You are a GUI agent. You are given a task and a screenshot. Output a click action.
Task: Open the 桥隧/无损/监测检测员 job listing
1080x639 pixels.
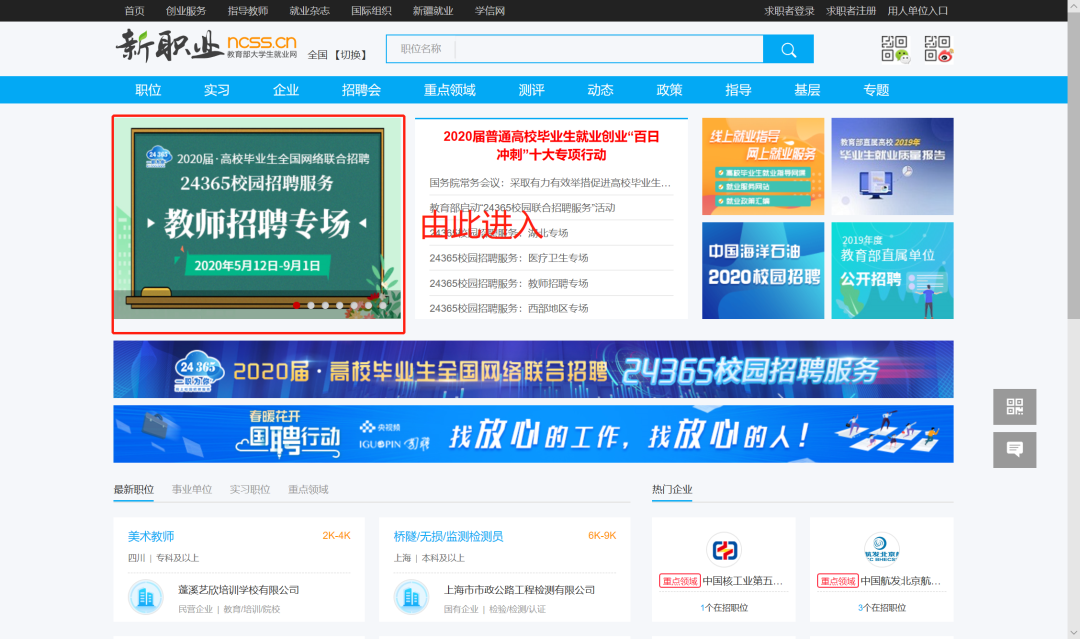(448, 536)
